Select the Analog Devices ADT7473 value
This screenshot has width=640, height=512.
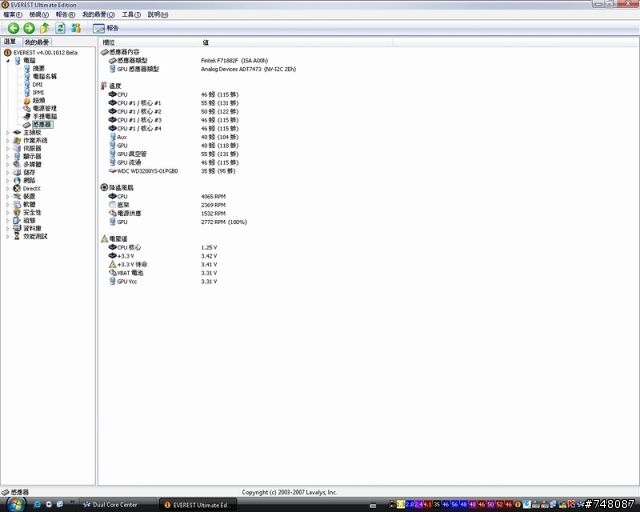248,69
